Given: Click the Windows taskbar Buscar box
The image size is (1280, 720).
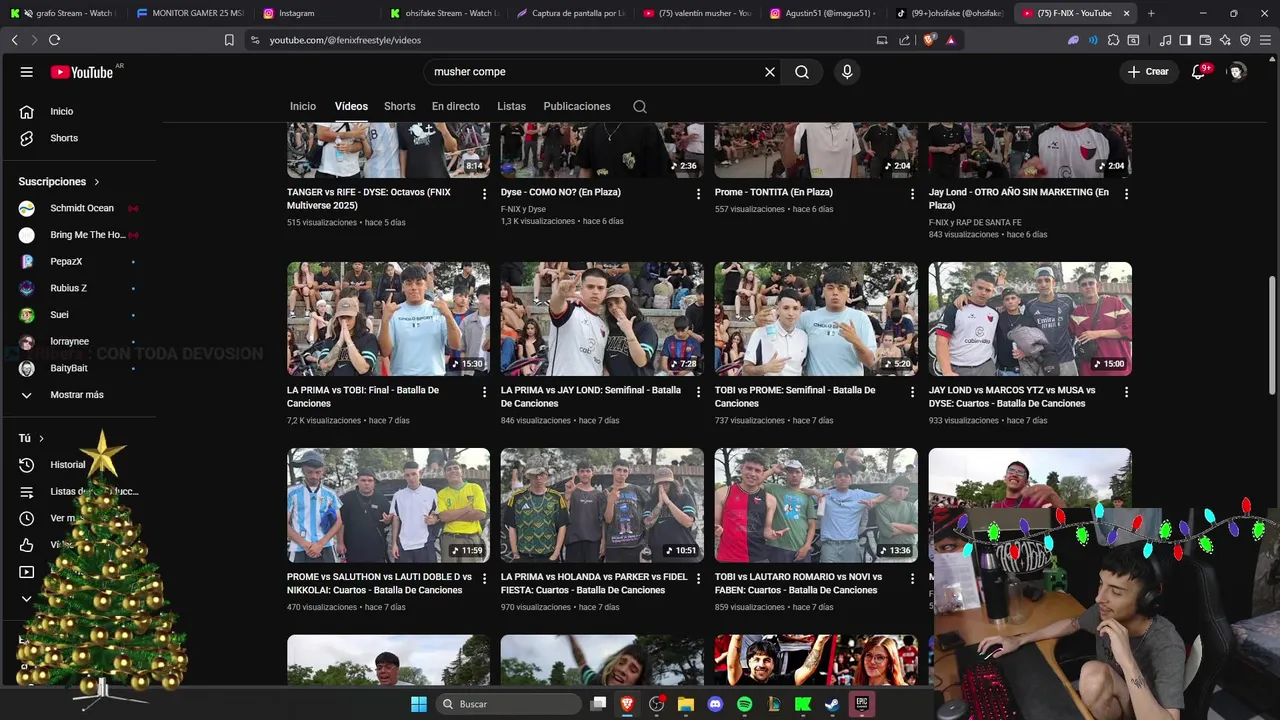Looking at the screenshot, I should (510, 704).
